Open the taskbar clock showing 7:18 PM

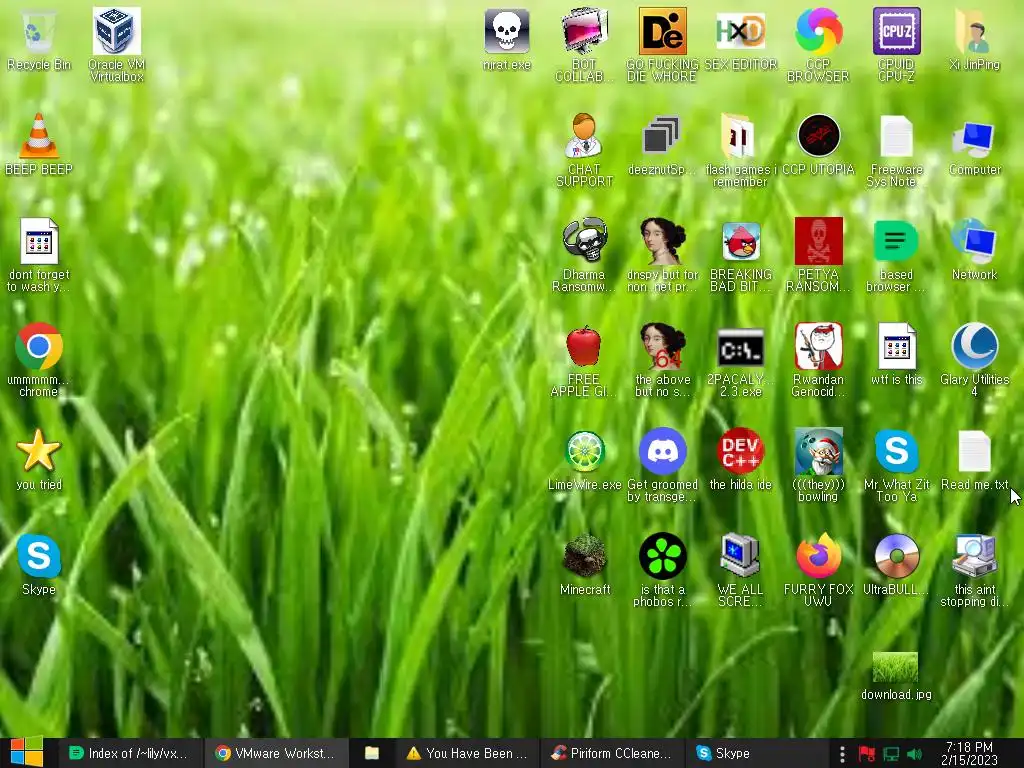(969, 753)
